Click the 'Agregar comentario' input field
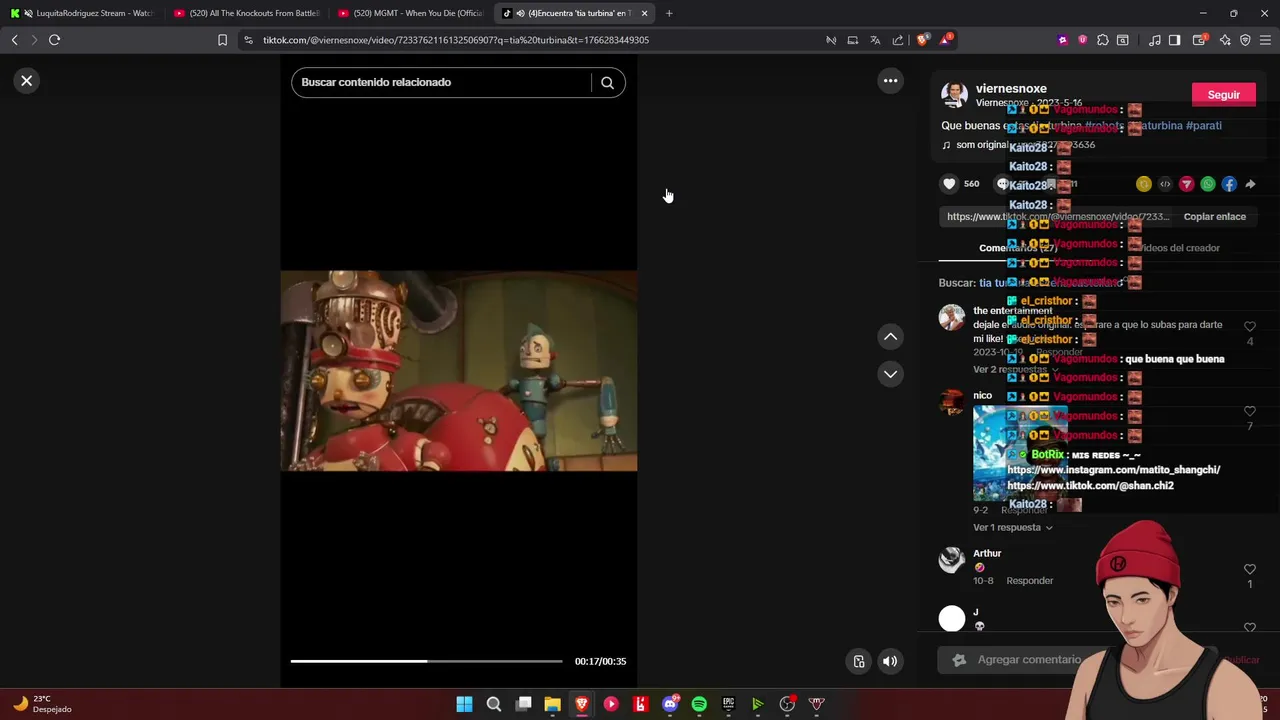 [x=1029, y=660]
